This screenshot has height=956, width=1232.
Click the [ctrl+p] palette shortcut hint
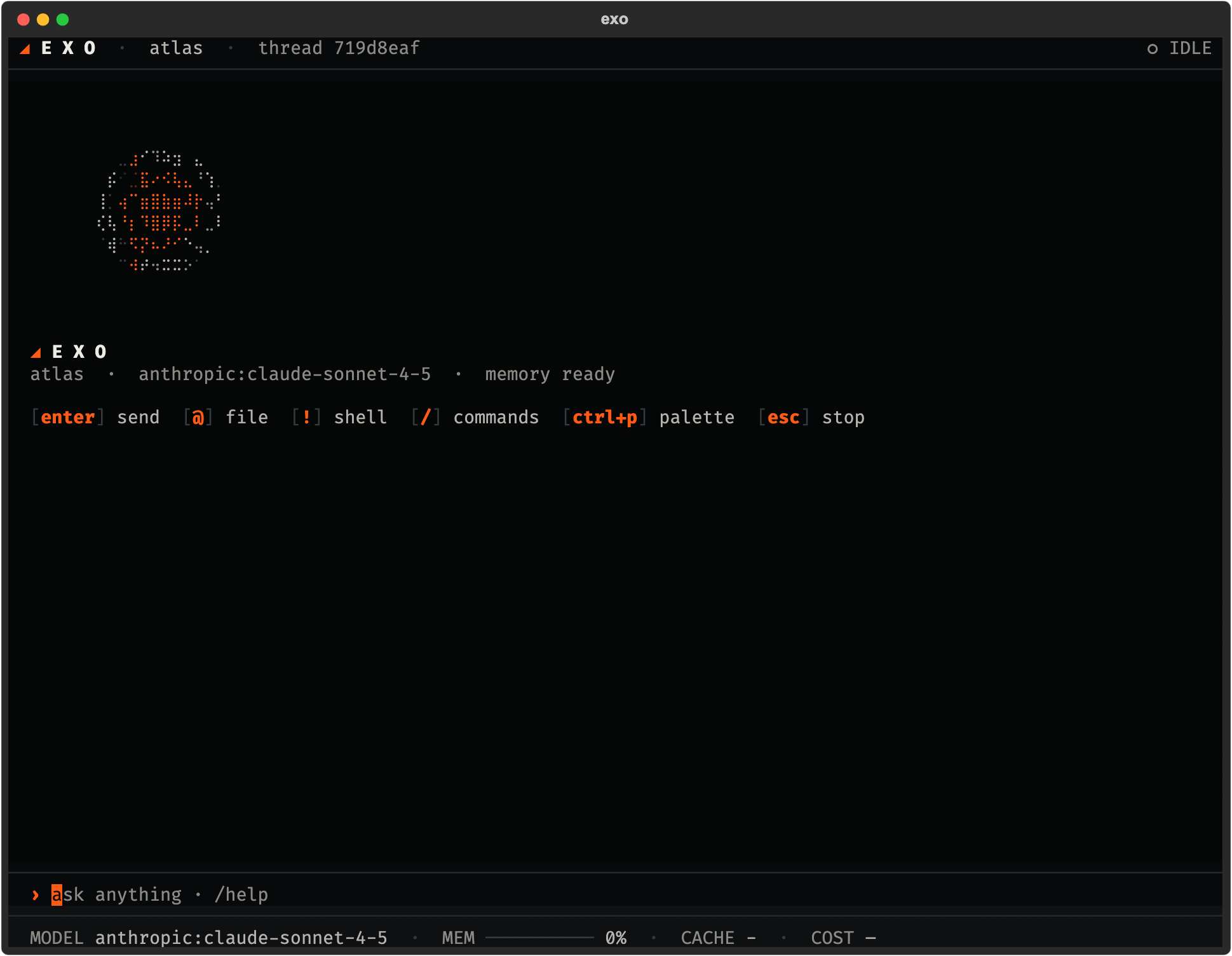(648, 418)
